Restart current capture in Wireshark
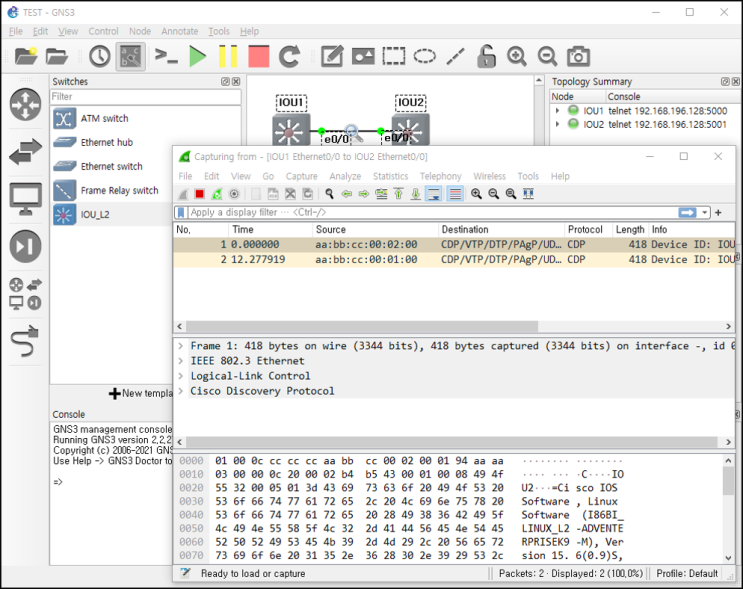 (217, 194)
